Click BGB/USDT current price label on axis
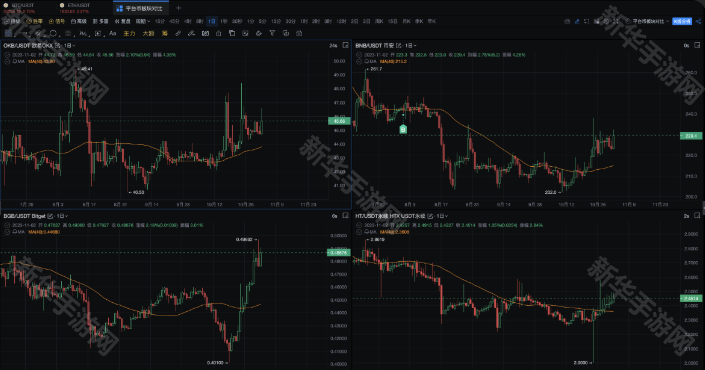The height and width of the screenshot is (370, 705). pyautogui.click(x=339, y=253)
